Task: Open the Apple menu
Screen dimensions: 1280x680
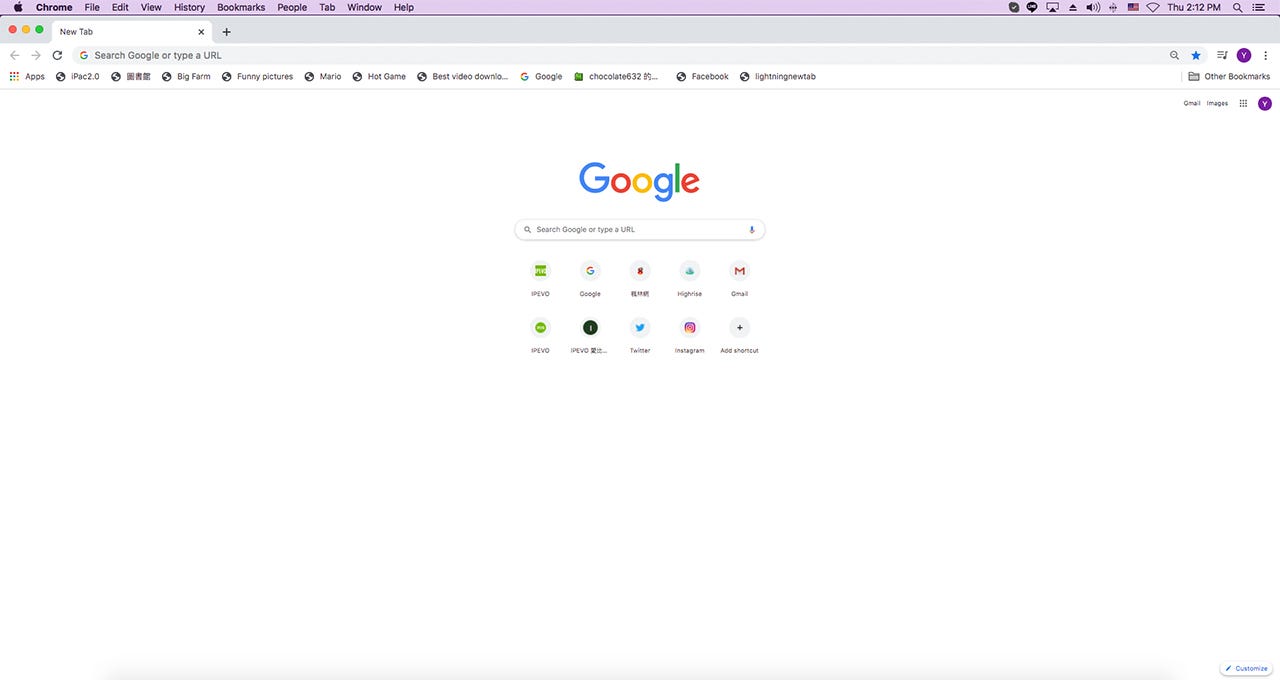Action: (x=18, y=7)
